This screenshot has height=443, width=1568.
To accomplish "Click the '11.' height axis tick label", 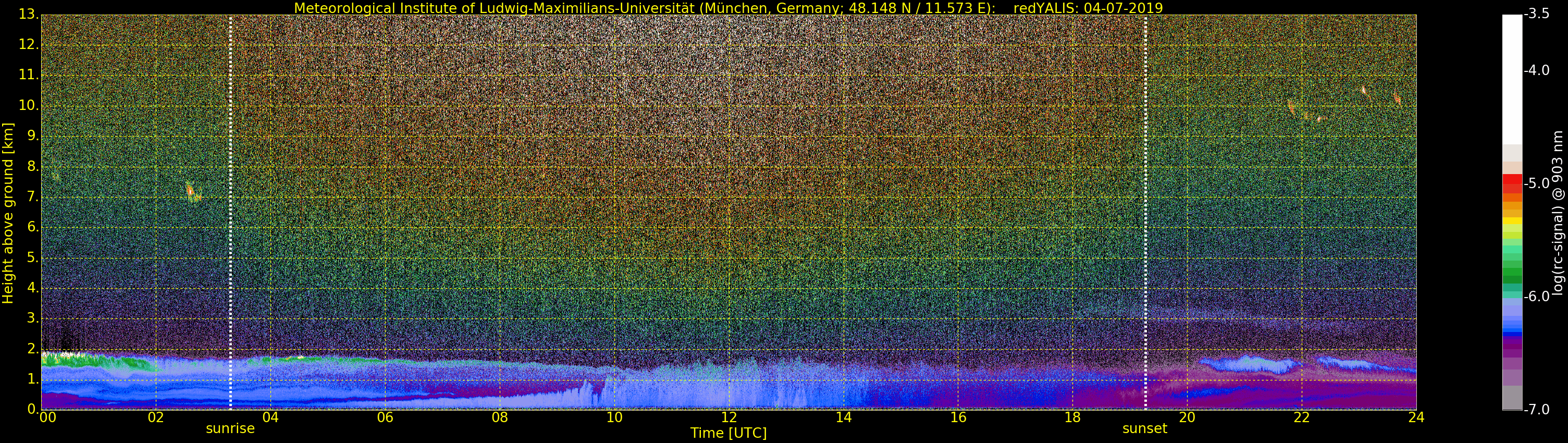I will pyautogui.click(x=29, y=75).
